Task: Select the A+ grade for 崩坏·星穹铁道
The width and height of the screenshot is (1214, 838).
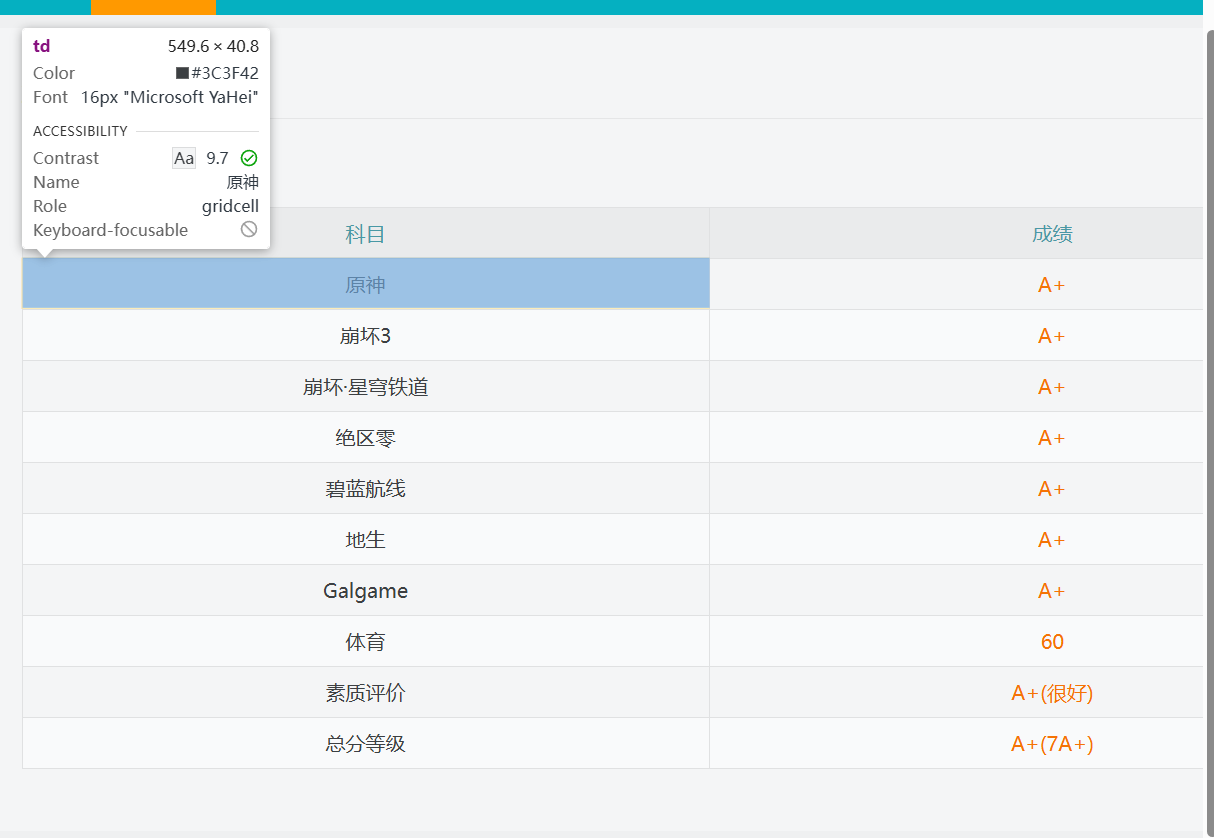Action: tap(1052, 386)
